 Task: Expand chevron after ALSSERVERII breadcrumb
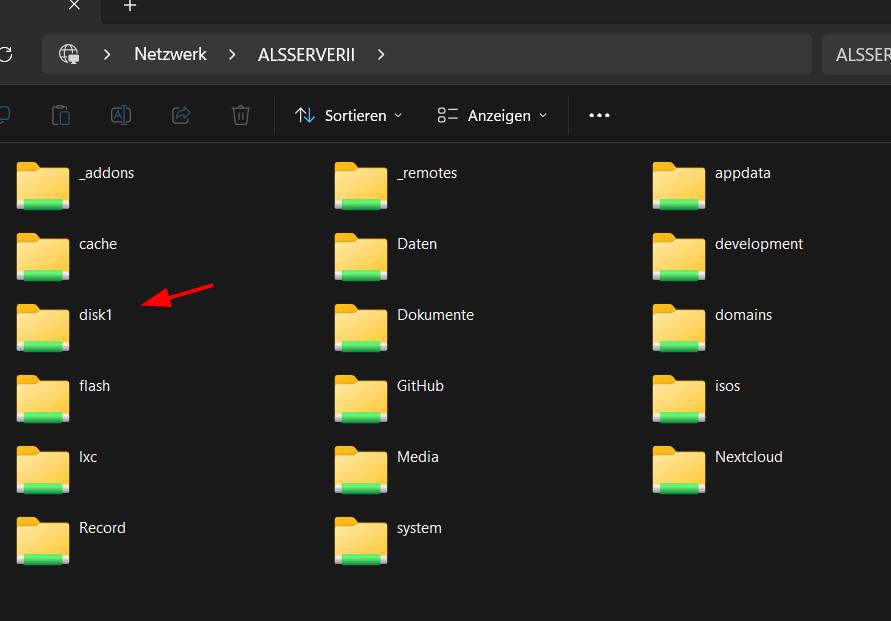pos(381,55)
